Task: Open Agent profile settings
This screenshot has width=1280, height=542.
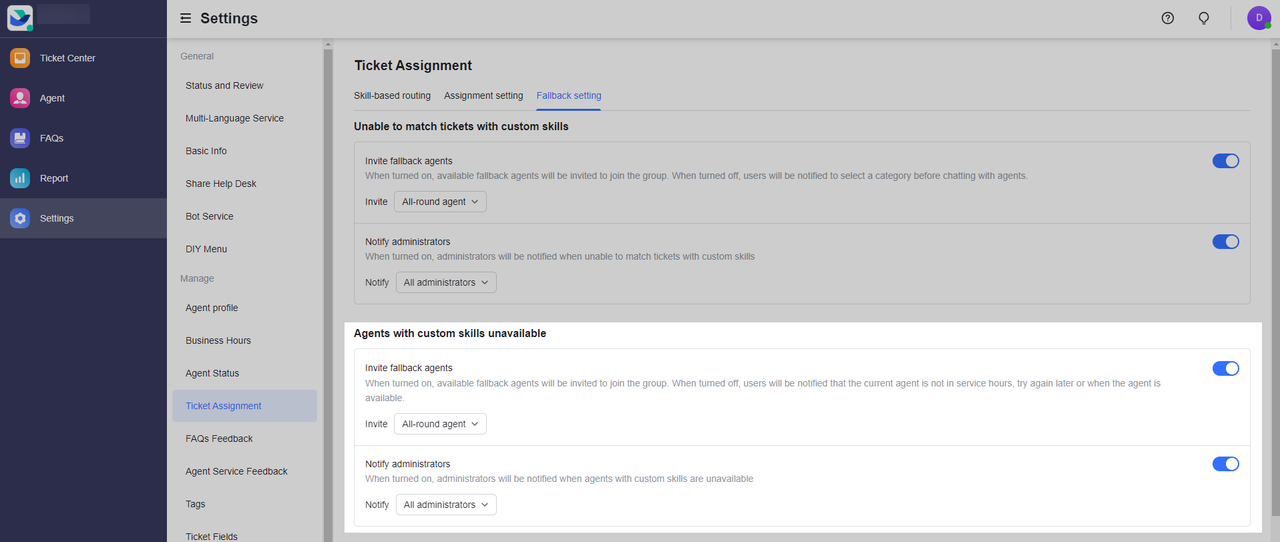Action: coord(245,308)
